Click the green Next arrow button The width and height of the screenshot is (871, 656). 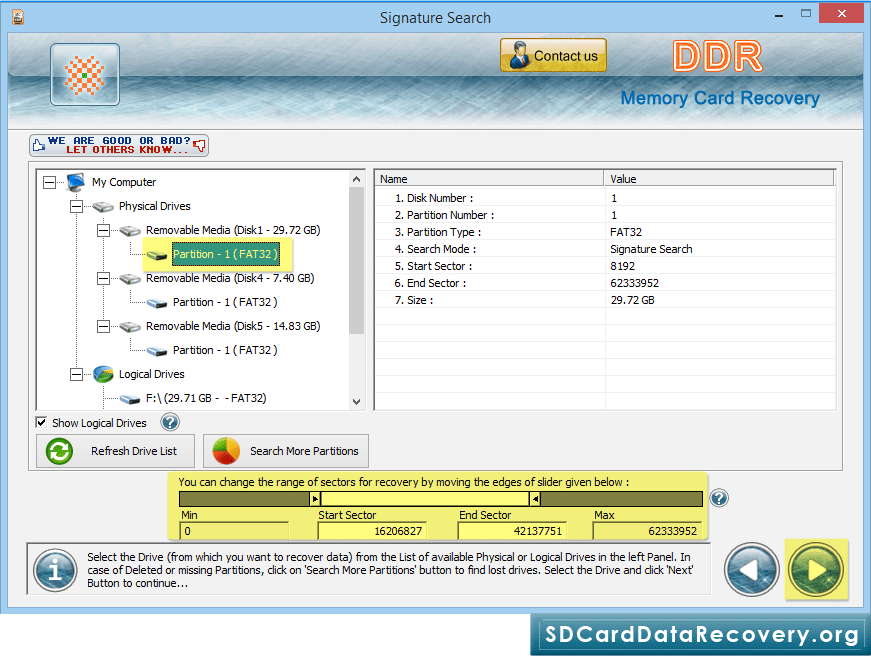(x=816, y=570)
